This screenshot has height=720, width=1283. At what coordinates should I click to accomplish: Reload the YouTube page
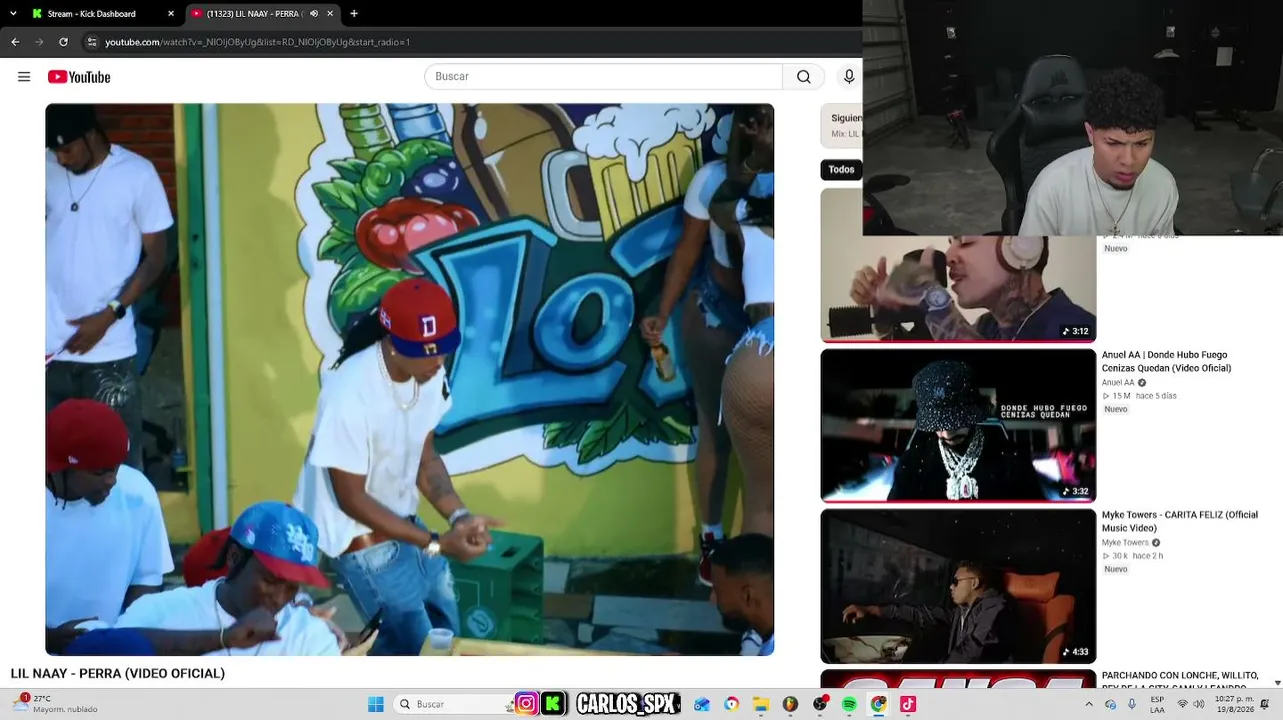point(63,42)
